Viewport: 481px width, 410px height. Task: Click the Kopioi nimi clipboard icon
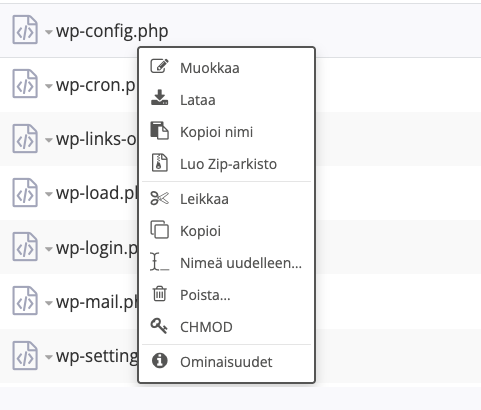160,130
